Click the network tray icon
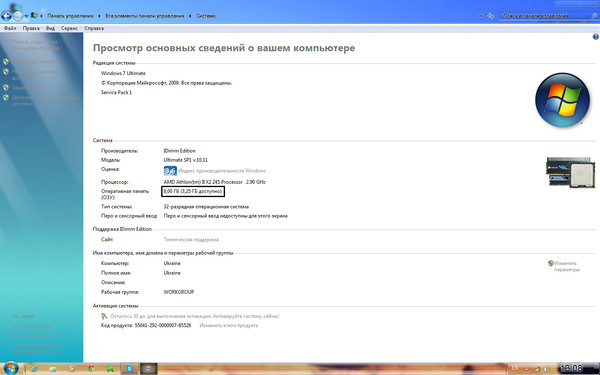The height and width of the screenshot is (375, 600). 536,368
